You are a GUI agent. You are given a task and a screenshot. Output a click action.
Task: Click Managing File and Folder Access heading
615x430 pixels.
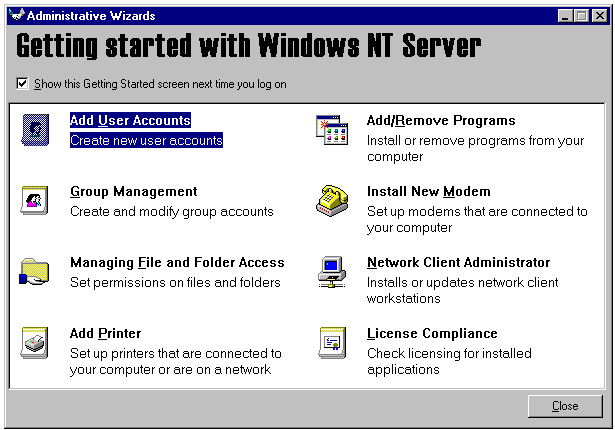pos(177,263)
